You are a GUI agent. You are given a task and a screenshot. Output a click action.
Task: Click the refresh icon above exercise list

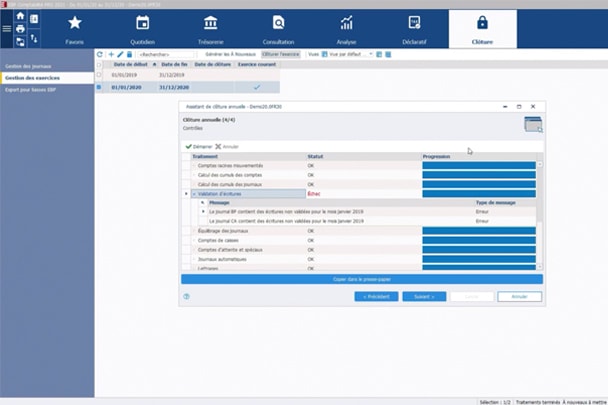(x=100, y=54)
